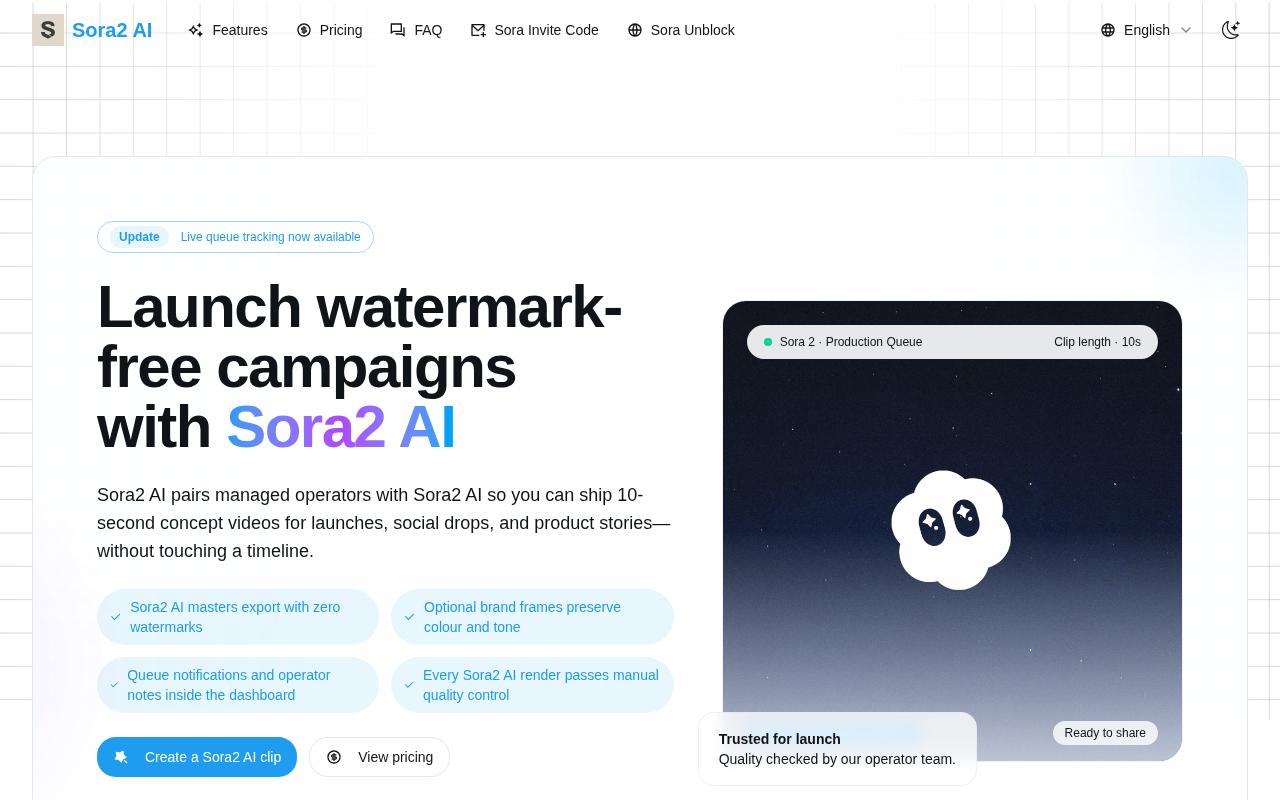The height and width of the screenshot is (800, 1280).
Task: Click the dollar coin icon beside Pricing
Action: point(304,30)
